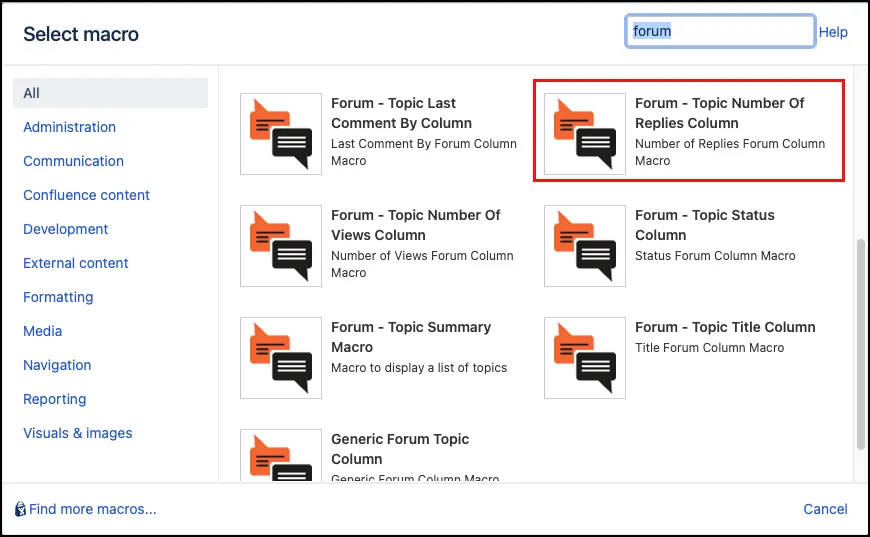Select the Formatting category
870x537 pixels.
pos(58,297)
